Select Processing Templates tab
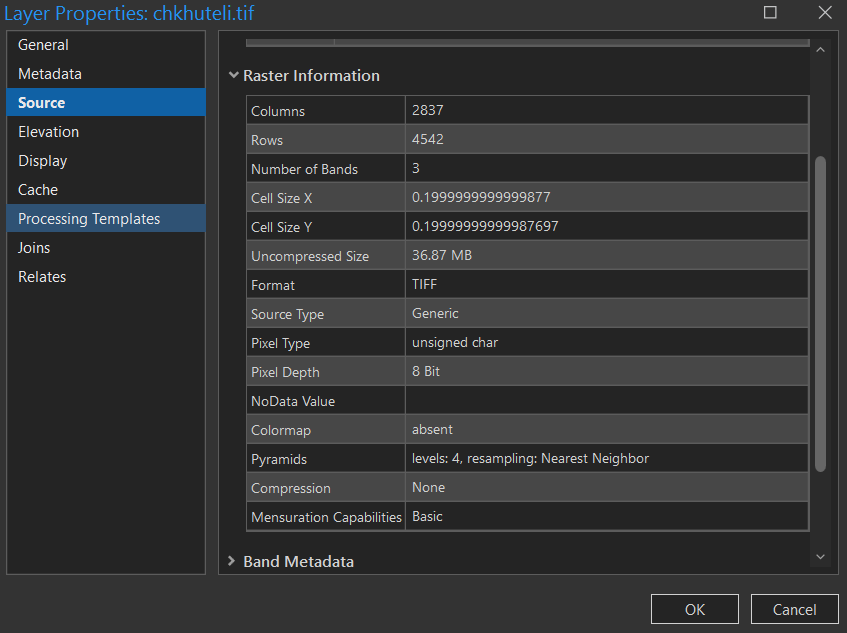The image size is (847, 633). point(89,219)
